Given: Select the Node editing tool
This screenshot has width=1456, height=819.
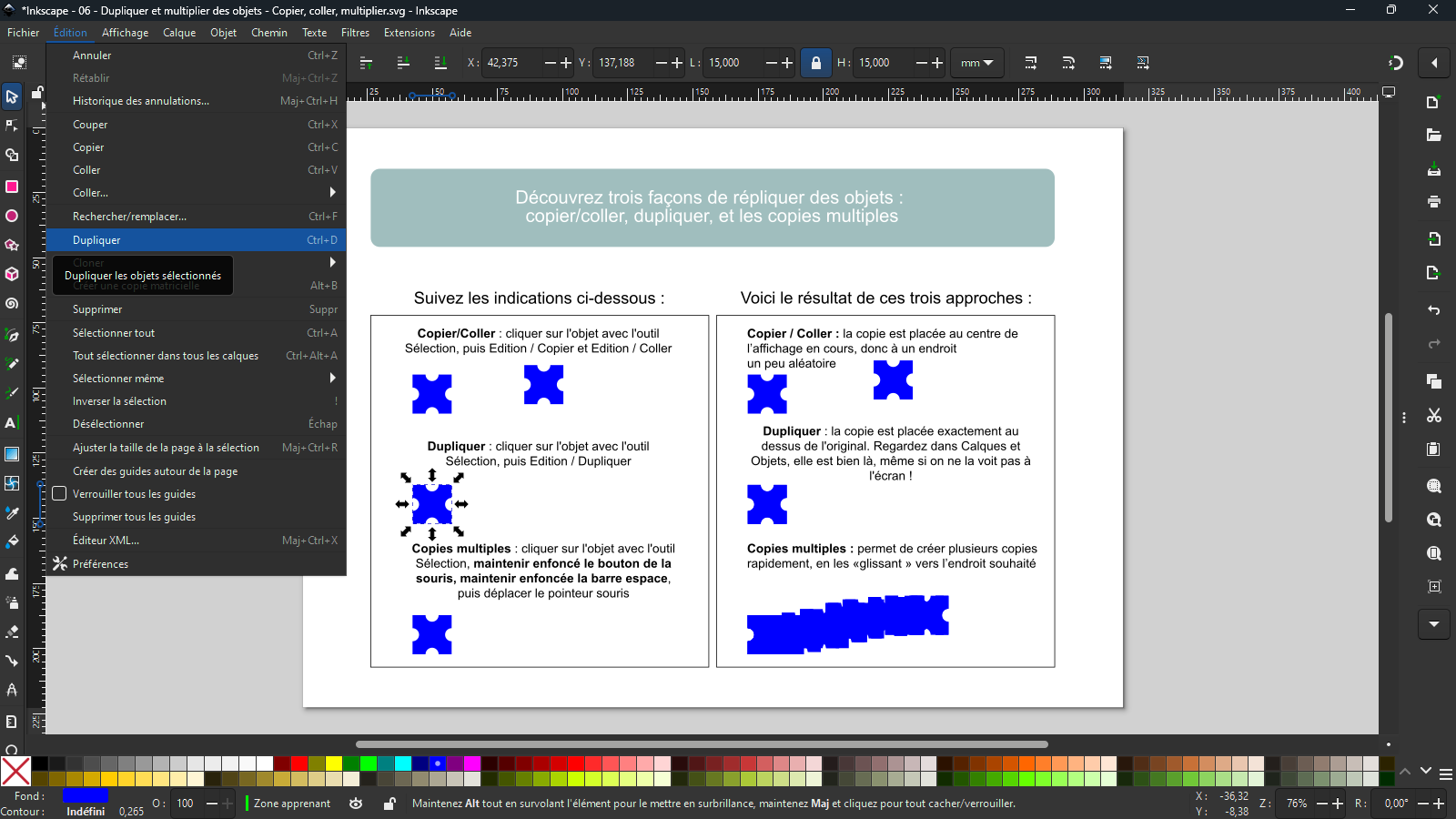Looking at the screenshot, I should coord(12,126).
